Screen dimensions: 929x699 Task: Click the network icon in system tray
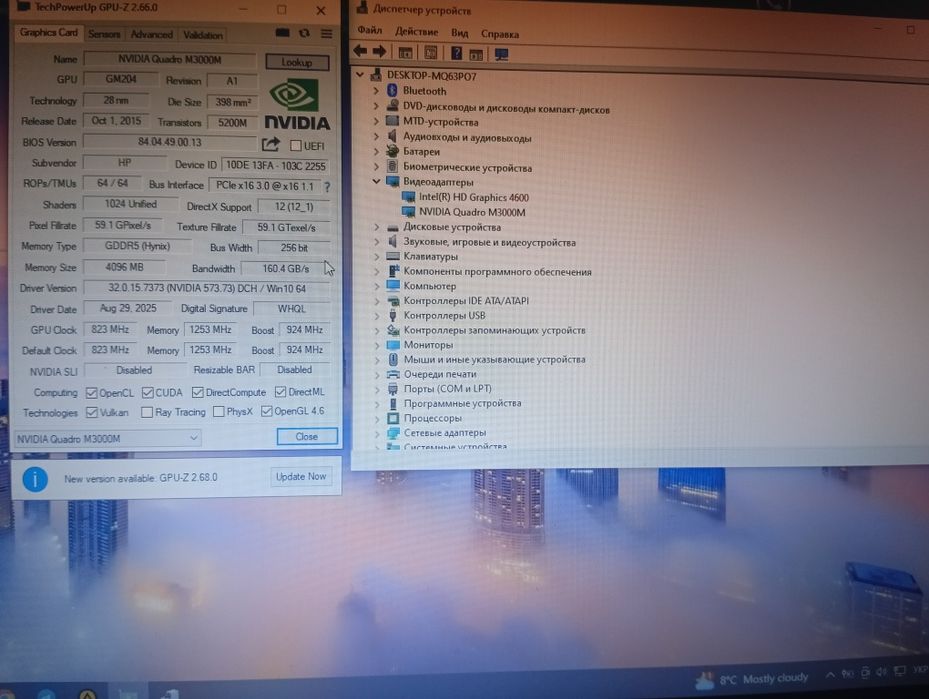pyautogui.click(x=900, y=671)
